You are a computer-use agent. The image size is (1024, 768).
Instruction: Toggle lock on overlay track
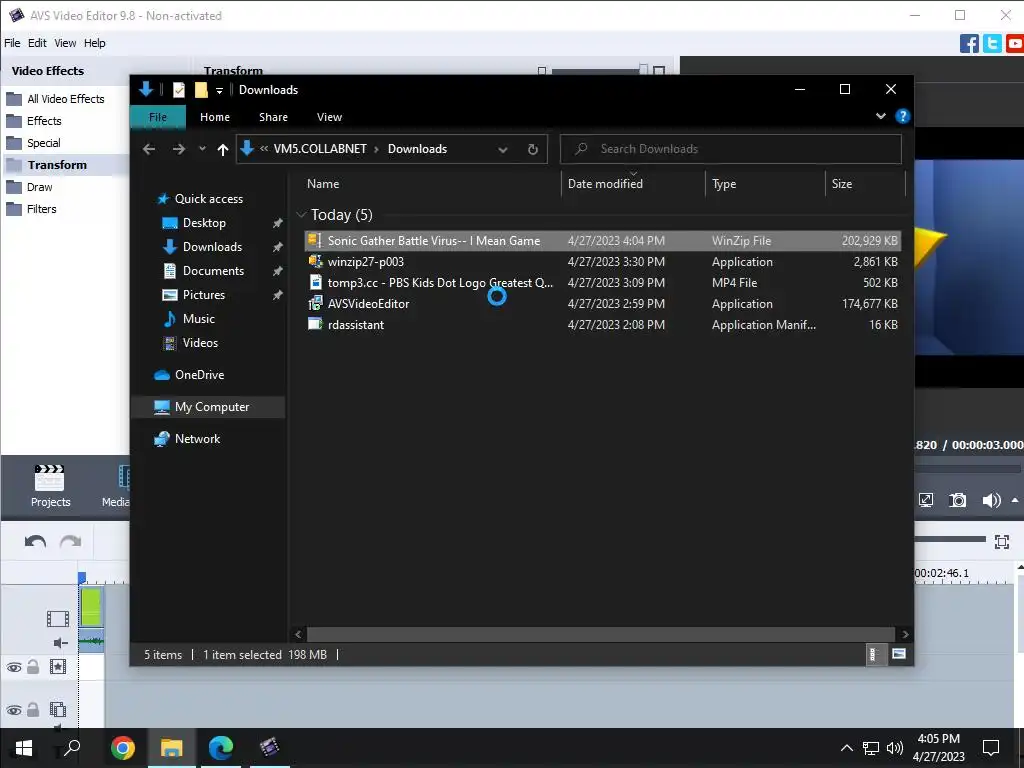[x=33, y=709]
